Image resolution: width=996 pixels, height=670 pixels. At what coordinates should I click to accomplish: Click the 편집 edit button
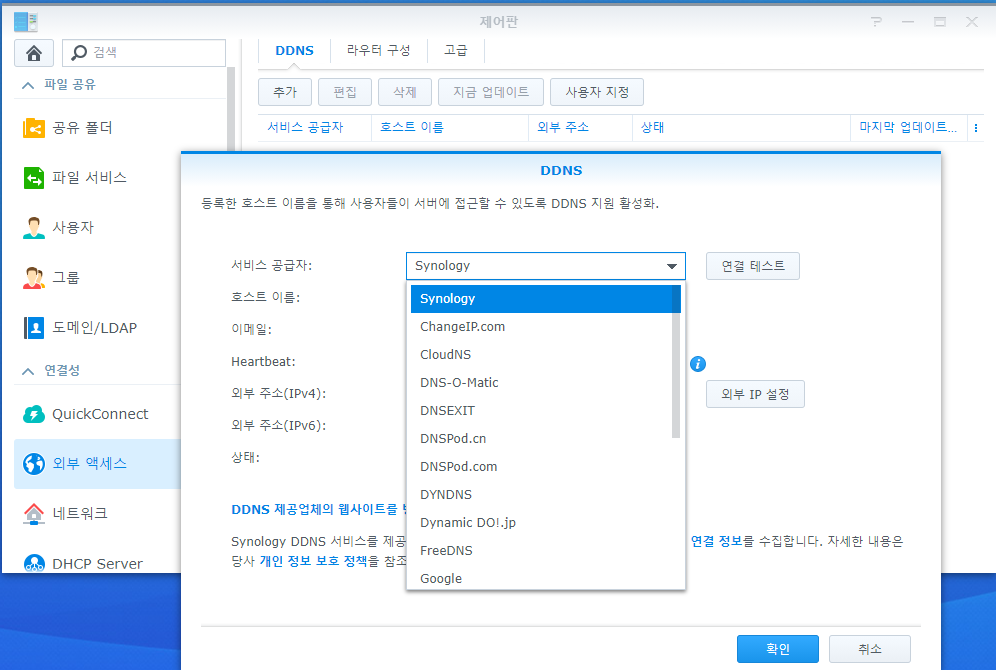[x=345, y=92]
